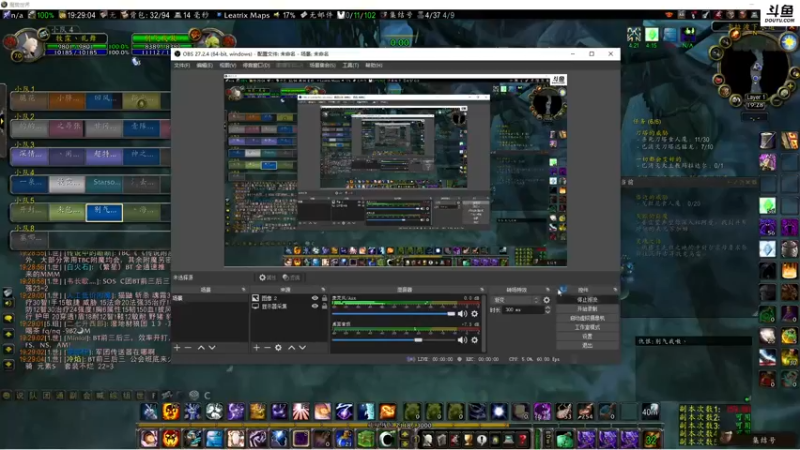Open the WoW computer main menu micro button
The width and height of the screenshot is (800, 450).
tap(509, 439)
